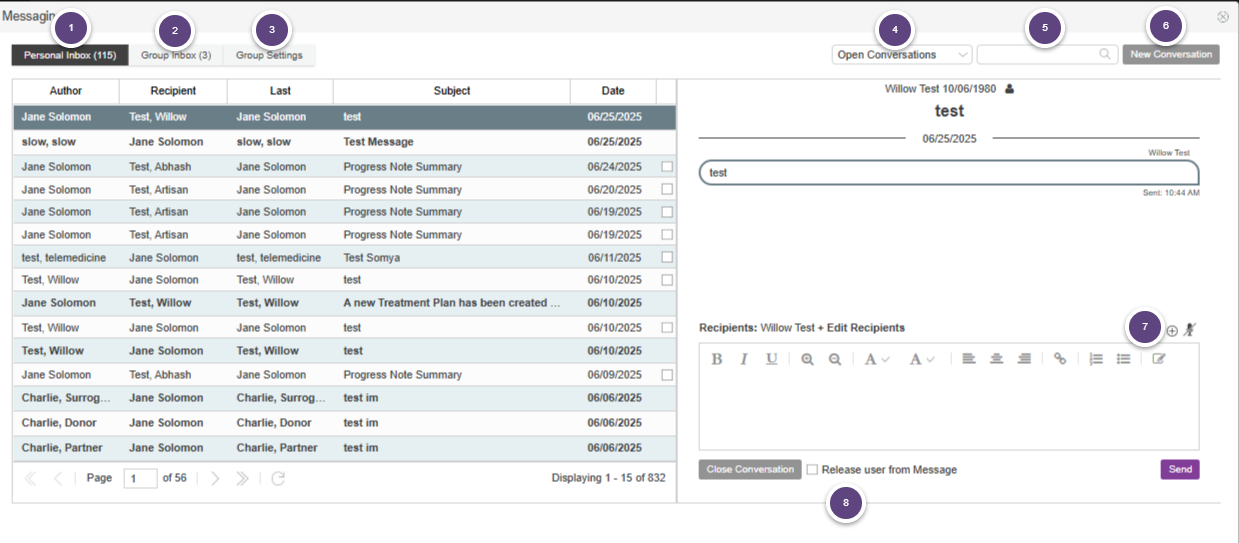Expand the first font A dropdown
This screenshot has height=543, width=1239.
pos(877,359)
